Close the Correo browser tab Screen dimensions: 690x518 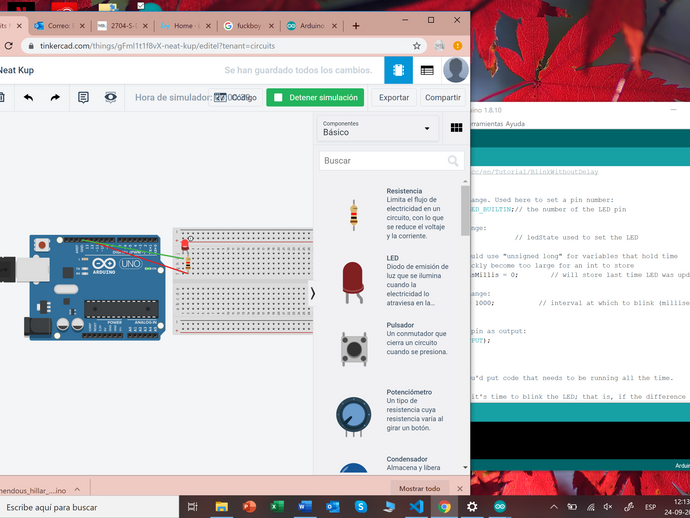[x=82, y=26]
